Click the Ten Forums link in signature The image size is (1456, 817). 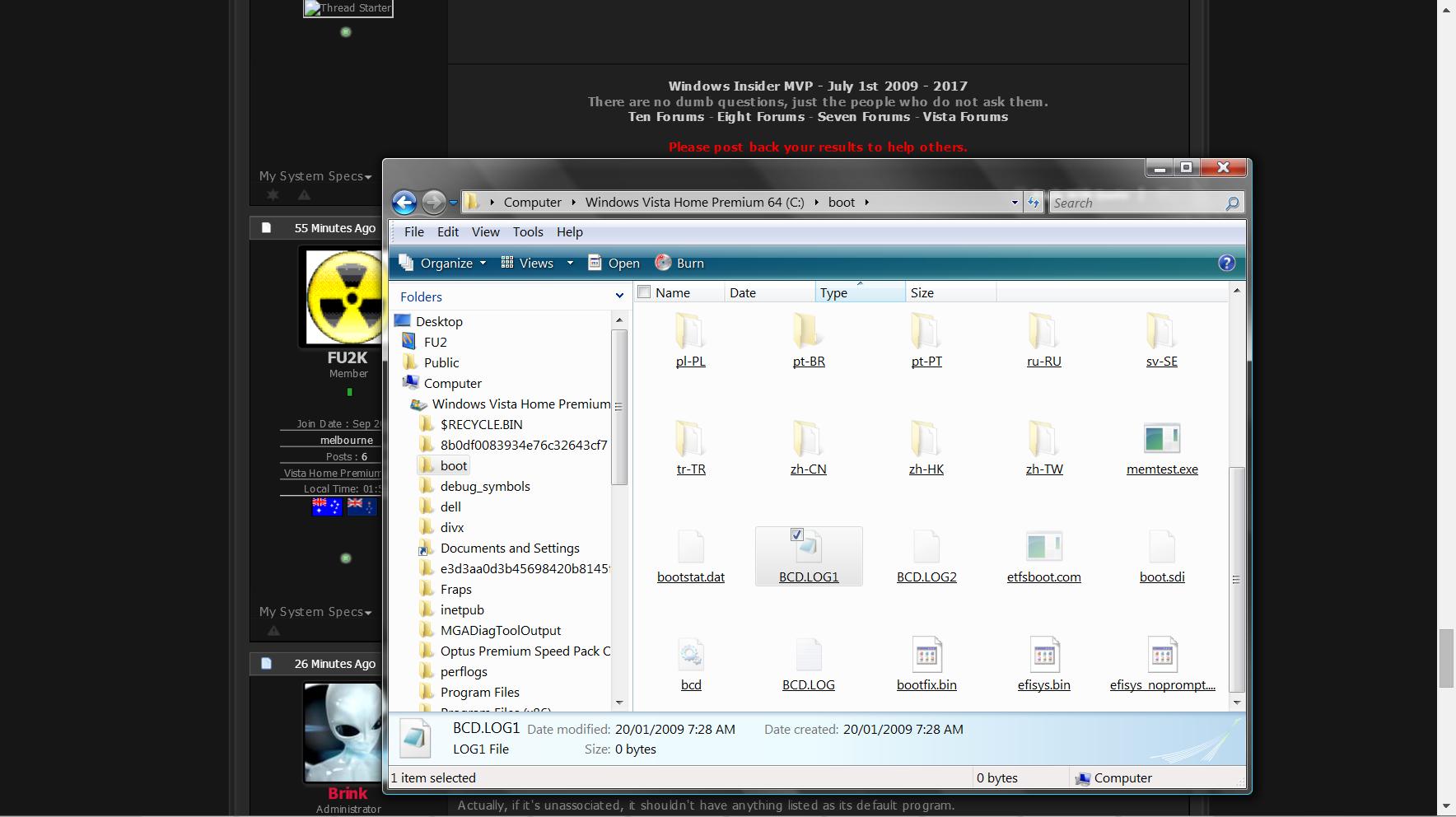click(666, 117)
